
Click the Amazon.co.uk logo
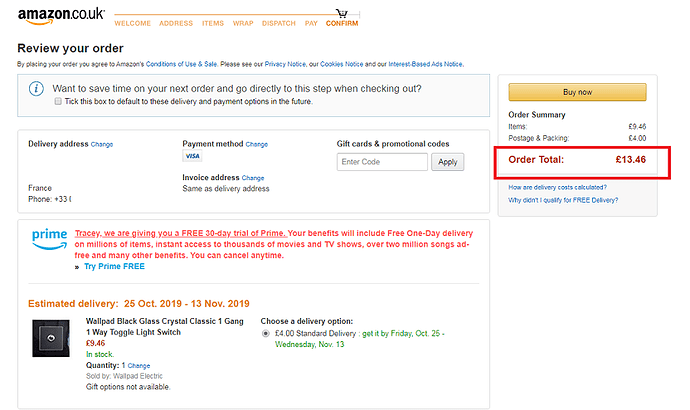(x=61, y=16)
